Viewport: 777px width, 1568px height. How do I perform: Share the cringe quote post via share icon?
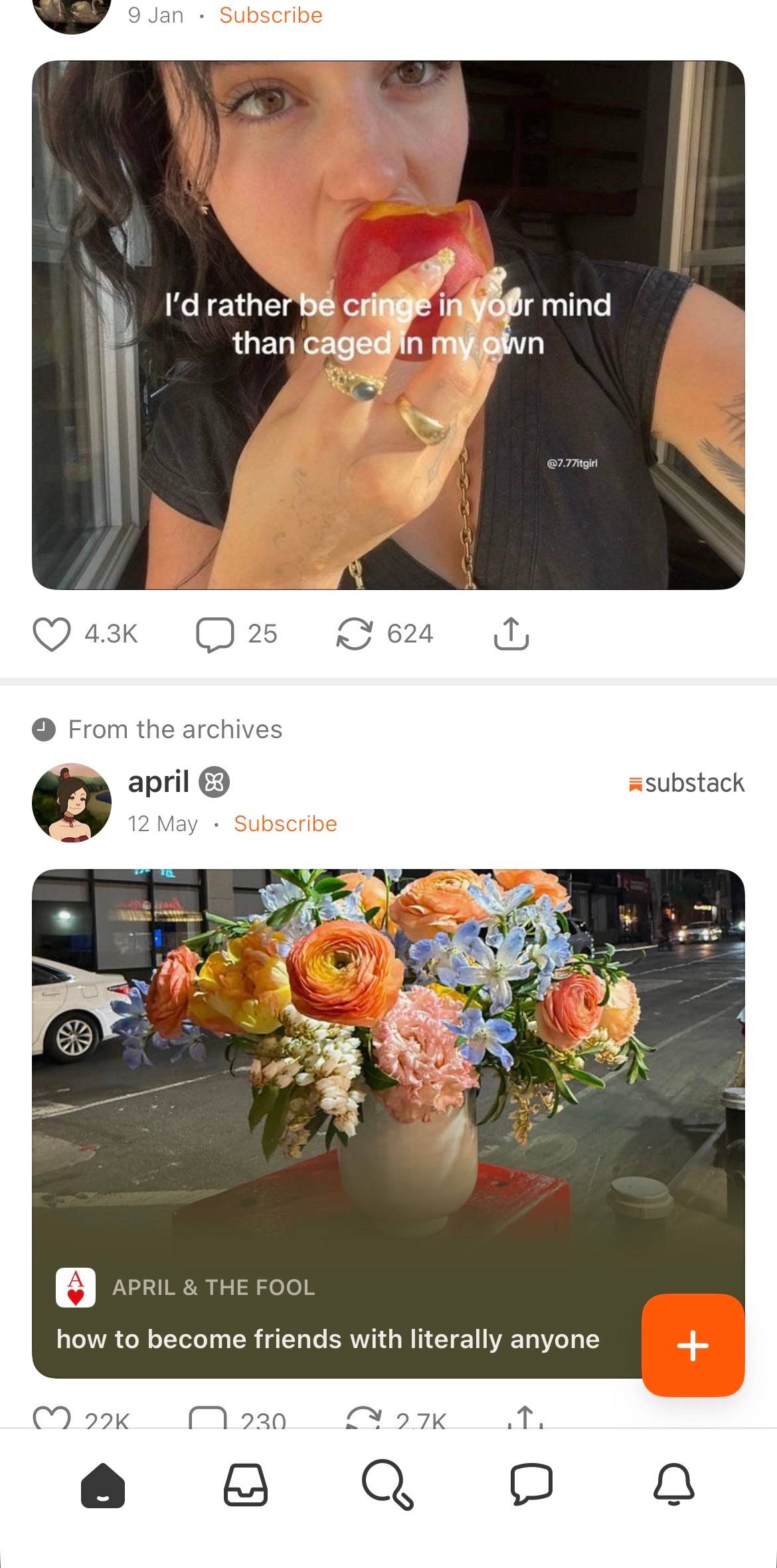coord(511,634)
